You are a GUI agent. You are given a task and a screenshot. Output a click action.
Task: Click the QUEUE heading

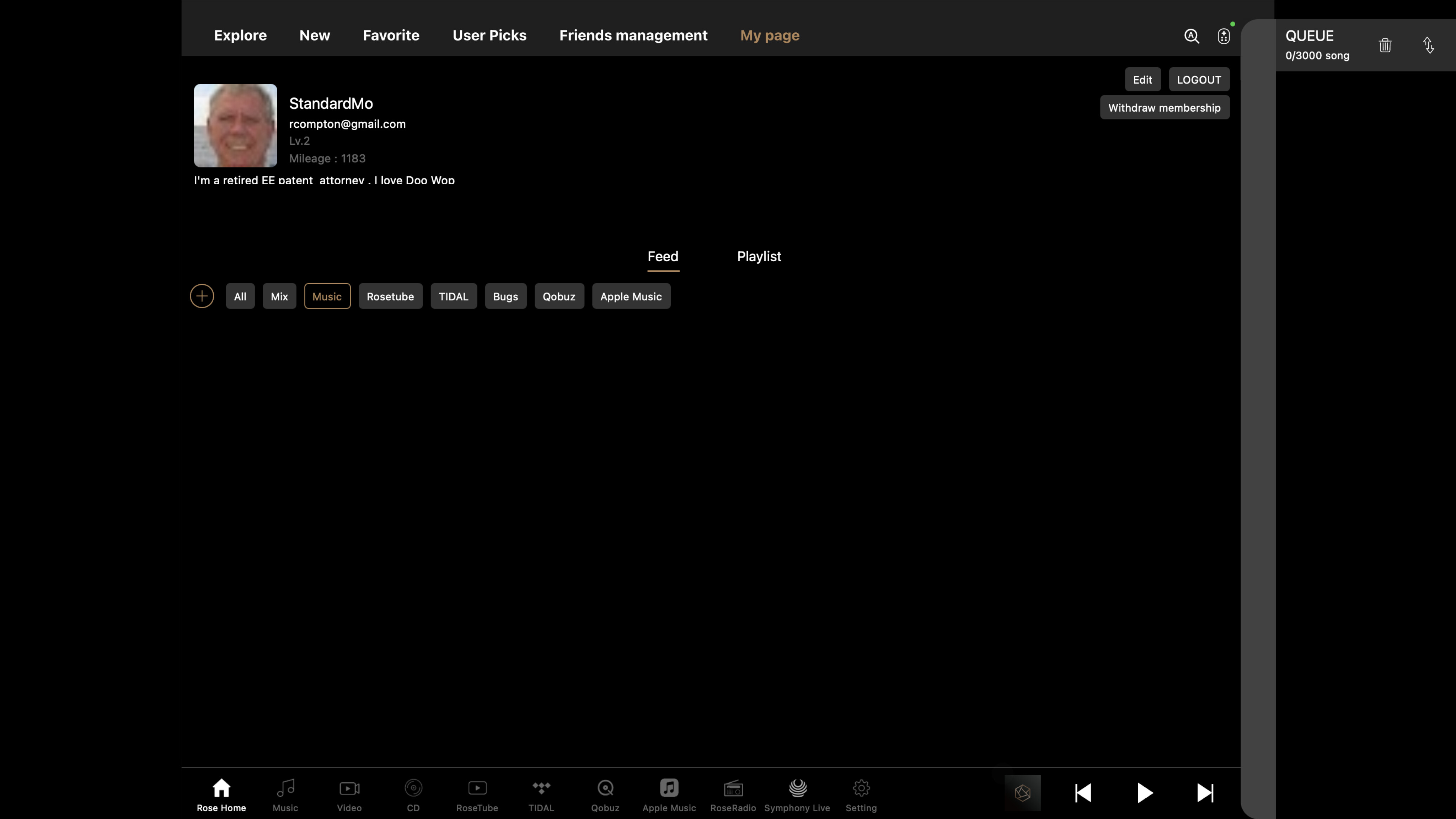click(x=1310, y=36)
